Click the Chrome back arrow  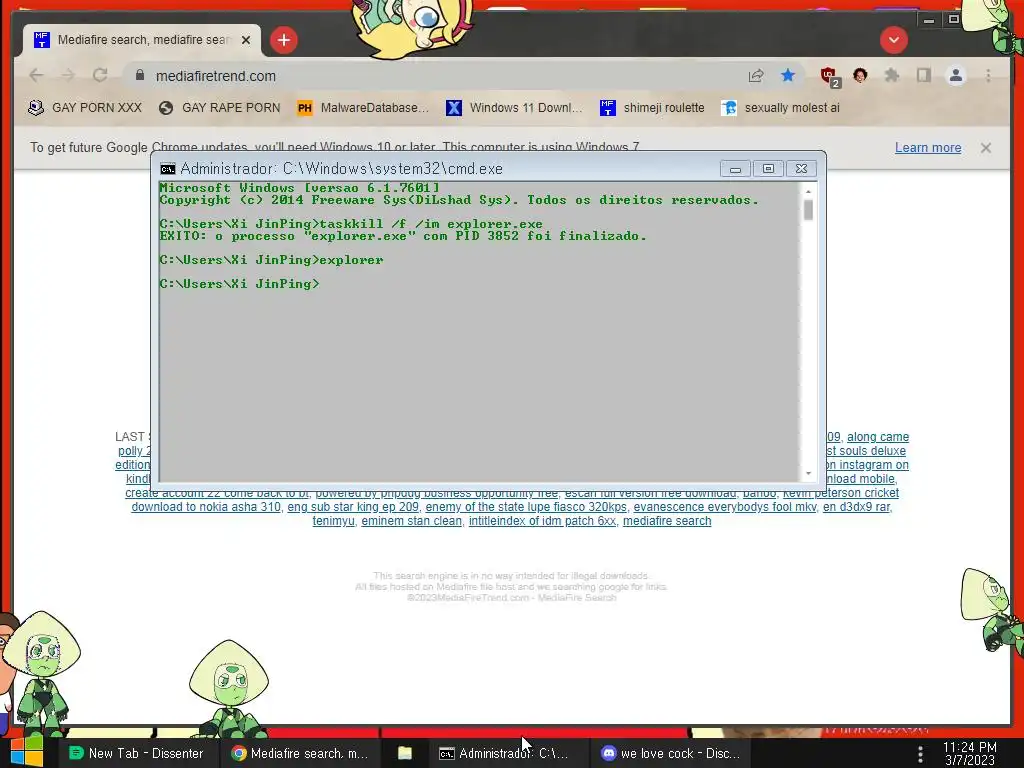click(x=37, y=76)
